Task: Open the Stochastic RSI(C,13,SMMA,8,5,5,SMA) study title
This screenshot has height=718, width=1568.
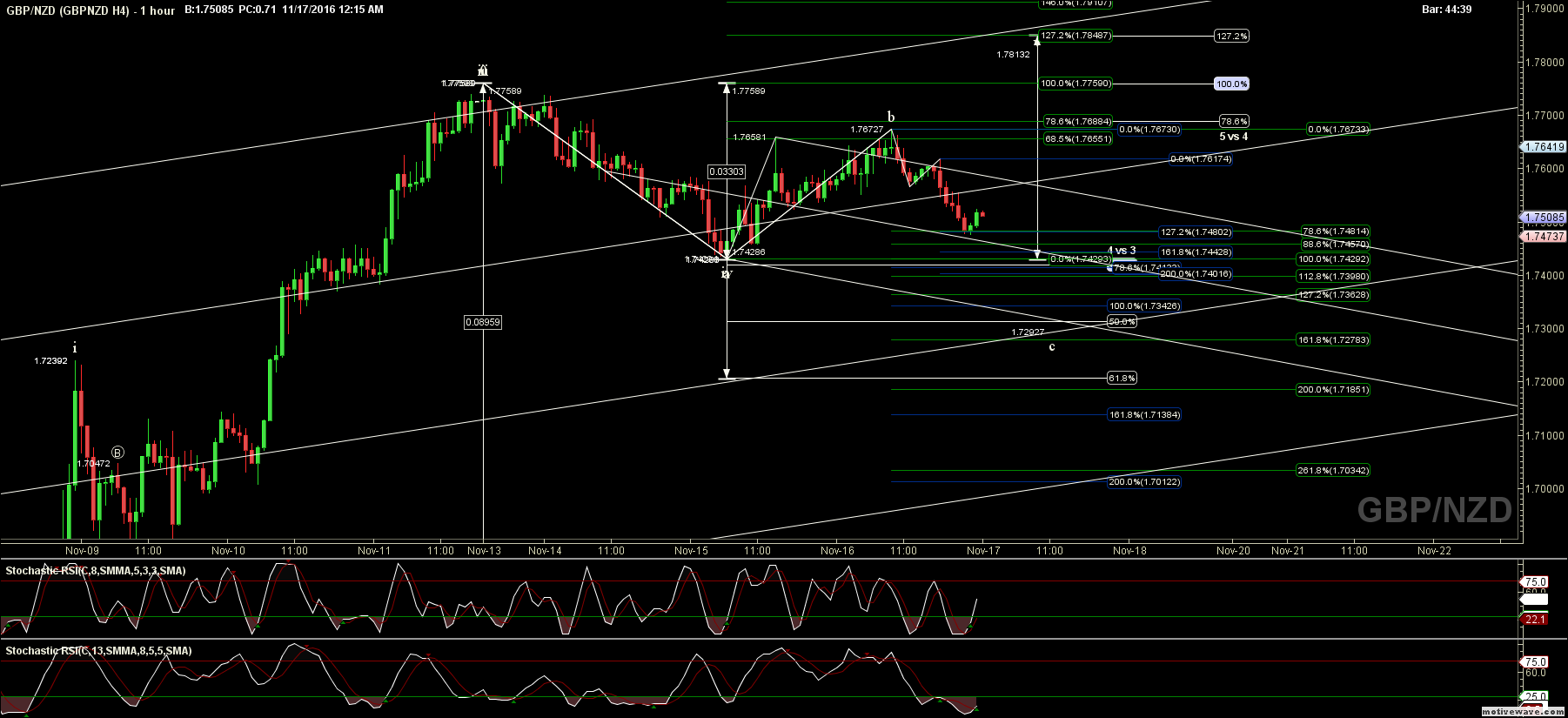Action: pos(98,651)
